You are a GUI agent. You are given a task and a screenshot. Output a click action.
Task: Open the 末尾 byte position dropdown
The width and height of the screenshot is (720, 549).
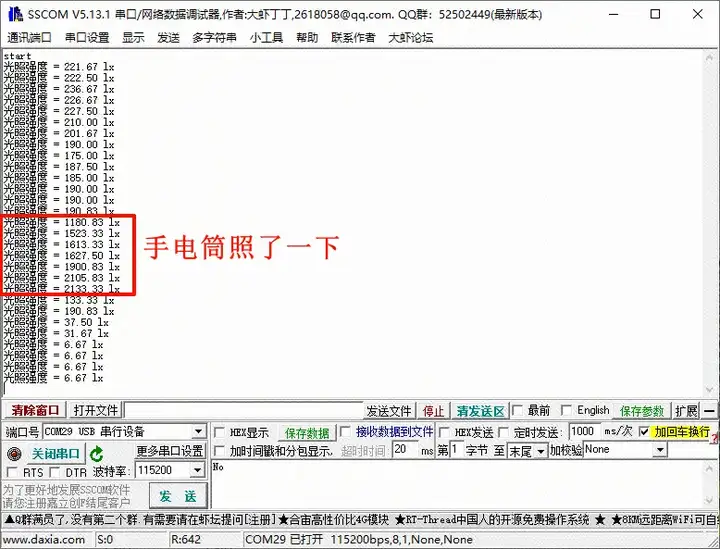coord(541,451)
